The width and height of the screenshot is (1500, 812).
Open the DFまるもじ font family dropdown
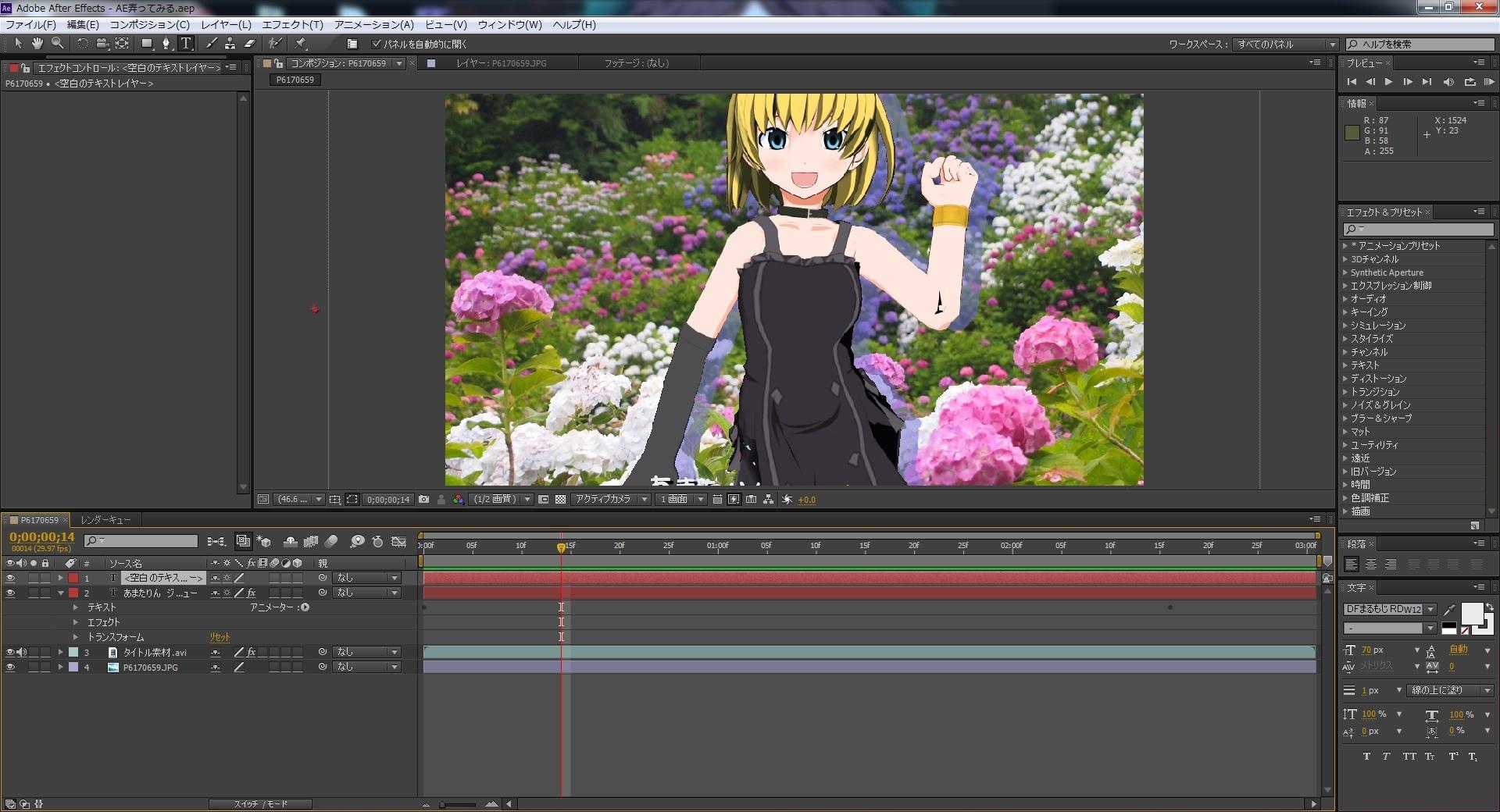pos(1430,609)
